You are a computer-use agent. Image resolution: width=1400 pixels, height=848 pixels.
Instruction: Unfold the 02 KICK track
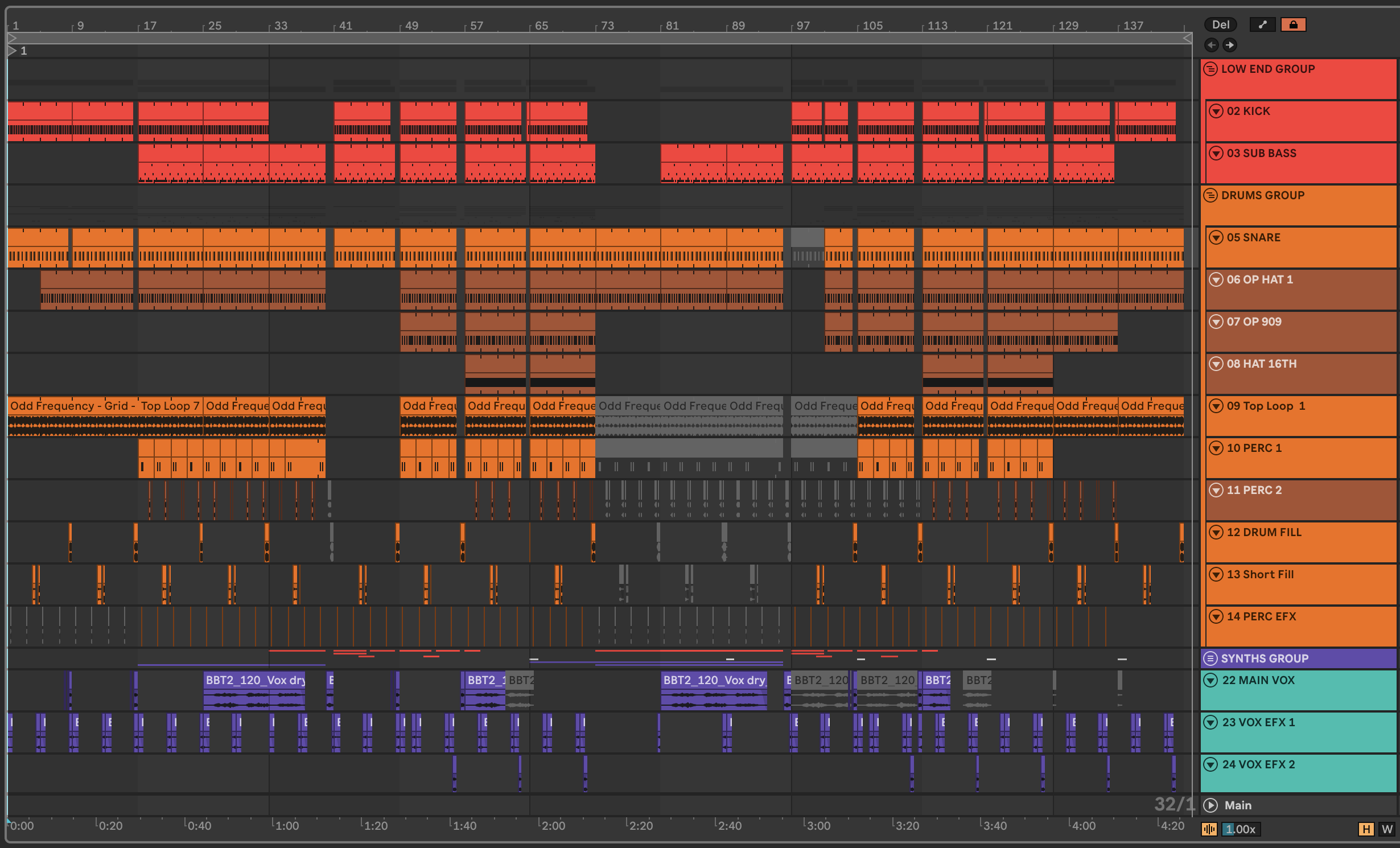coord(1216,111)
